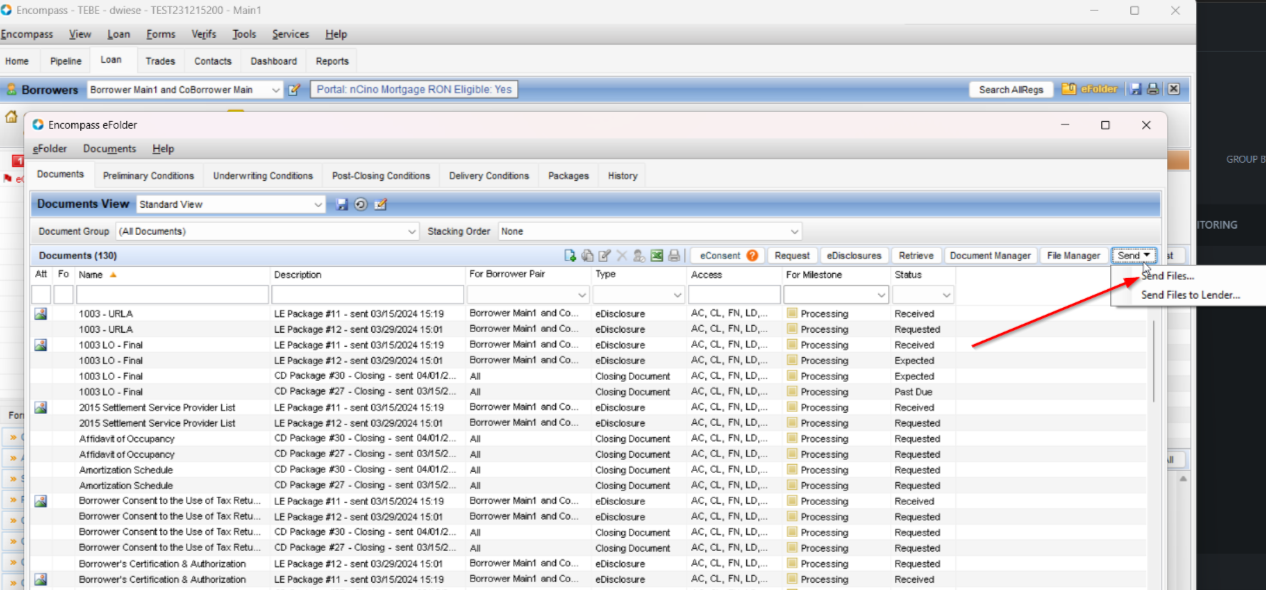
Task: Click the delete X icon in Documents toolbar
Action: (622, 256)
